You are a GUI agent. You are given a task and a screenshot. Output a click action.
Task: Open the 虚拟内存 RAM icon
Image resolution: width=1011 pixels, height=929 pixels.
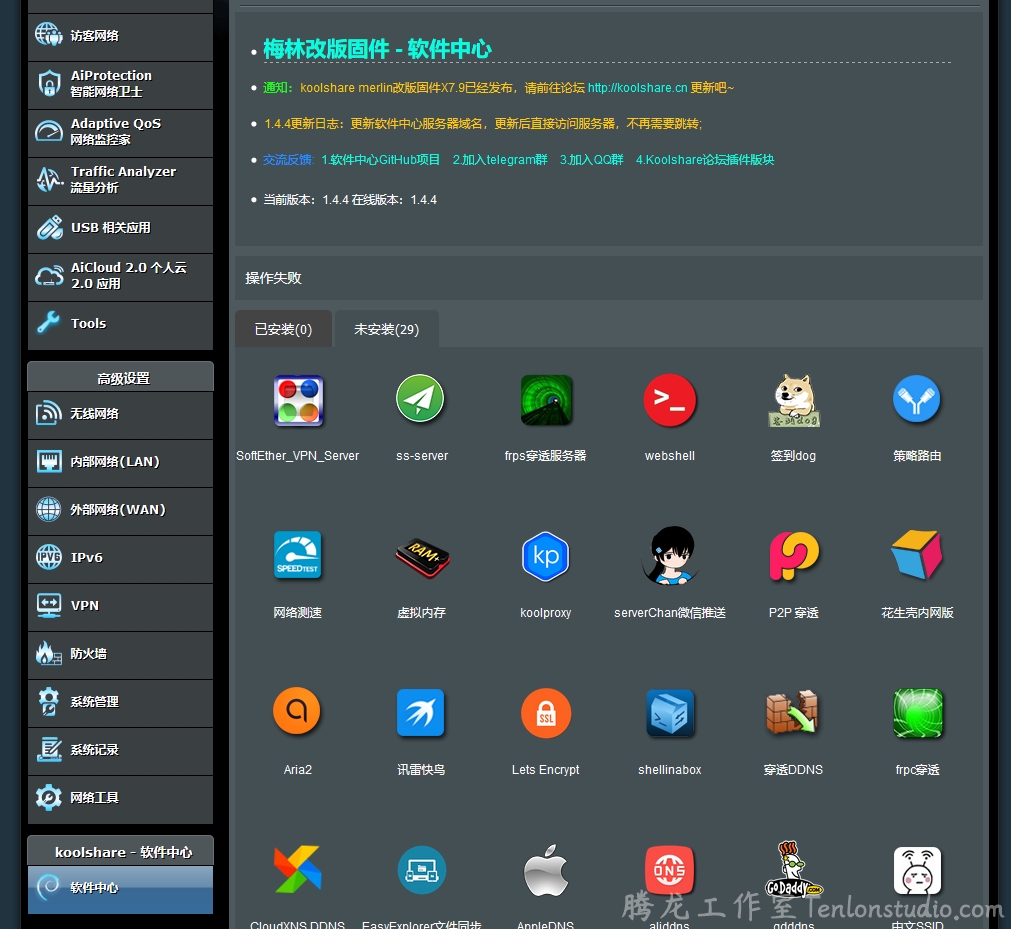[422, 557]
